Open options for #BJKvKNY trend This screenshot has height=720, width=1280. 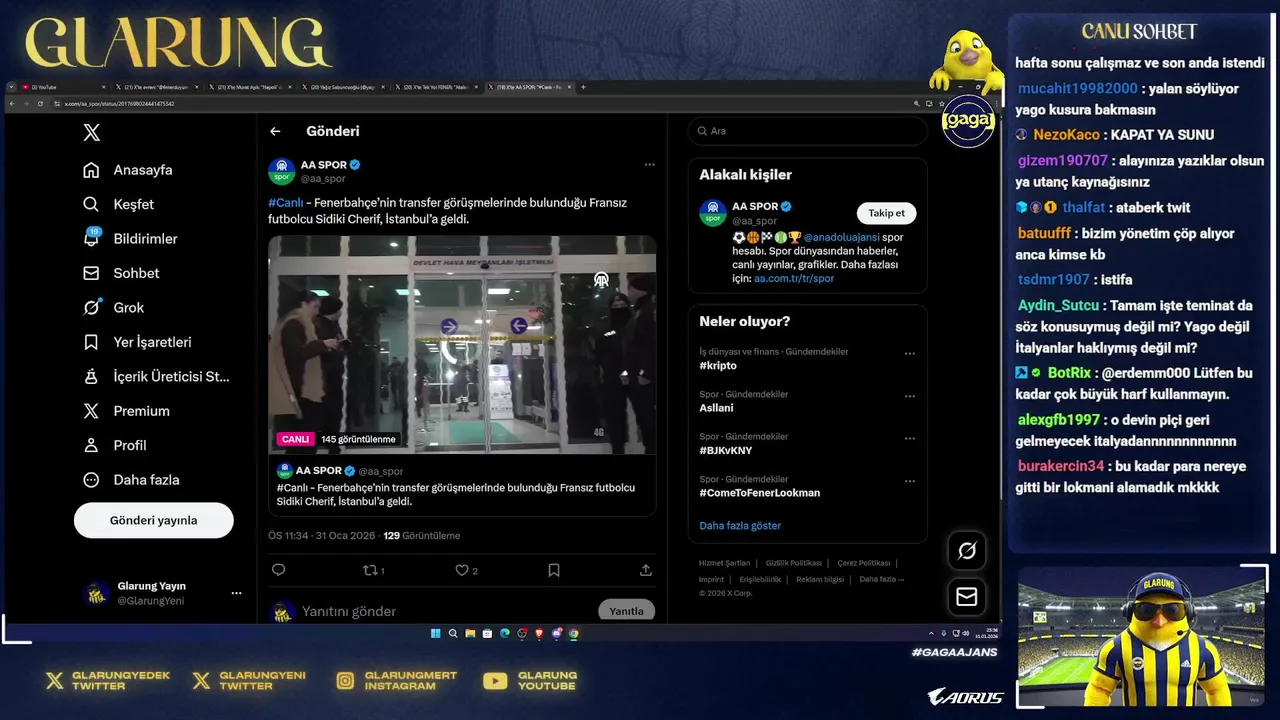pos(910,438)
